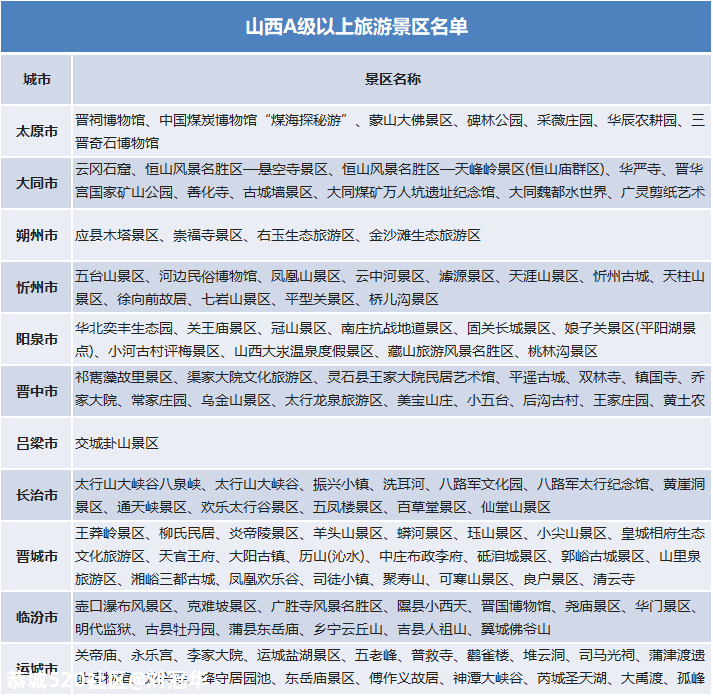Click the 临汾市 city cell
Viewport: 713px width, 696px height.
(36, 617)
